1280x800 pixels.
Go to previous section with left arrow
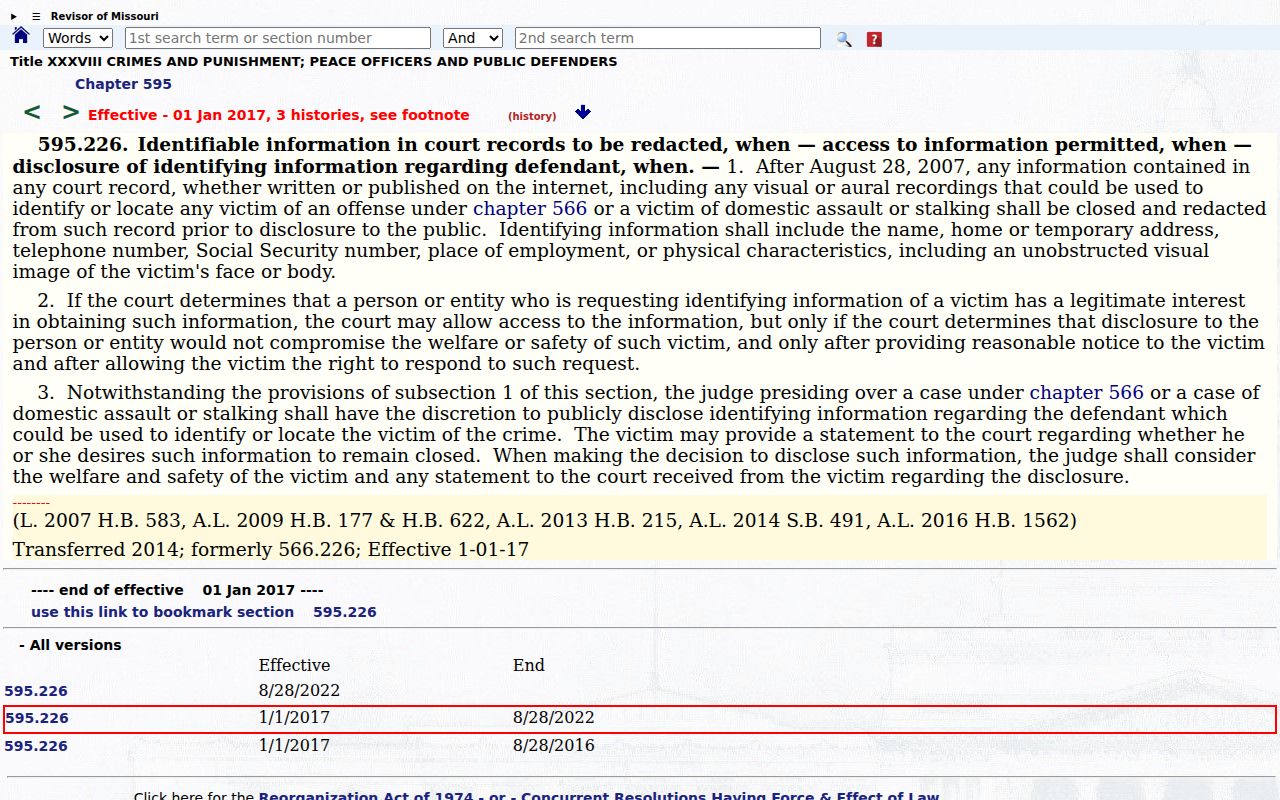(x=32, y=113)
